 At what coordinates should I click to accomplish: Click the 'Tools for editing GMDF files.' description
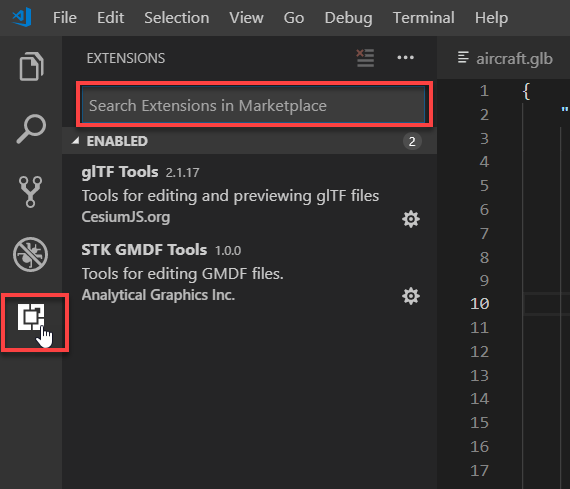pyautogui.click(x=182, y=274)
